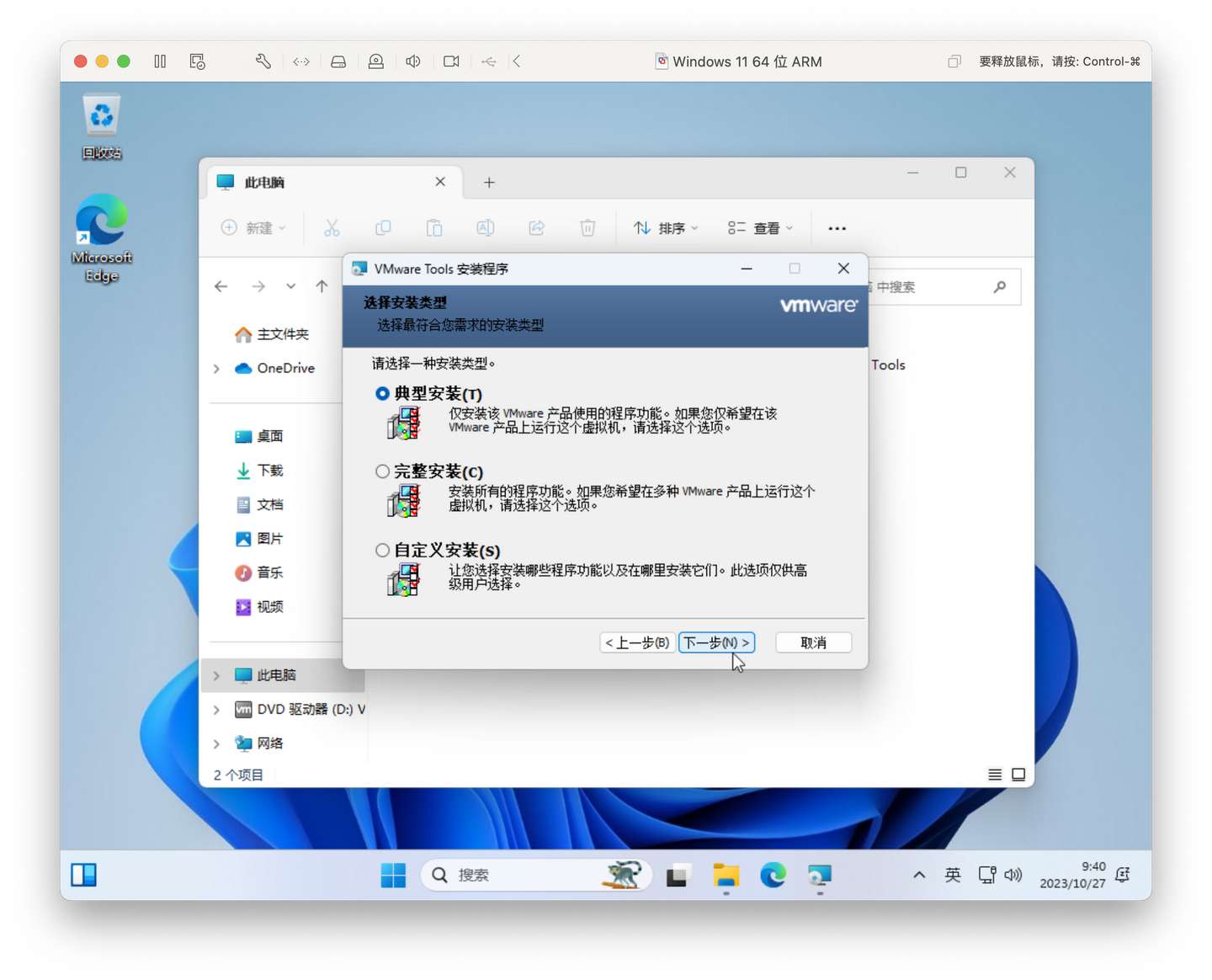Switch Explorer to large icons view
This screenshot has height=980, width=1212.
1018,775
